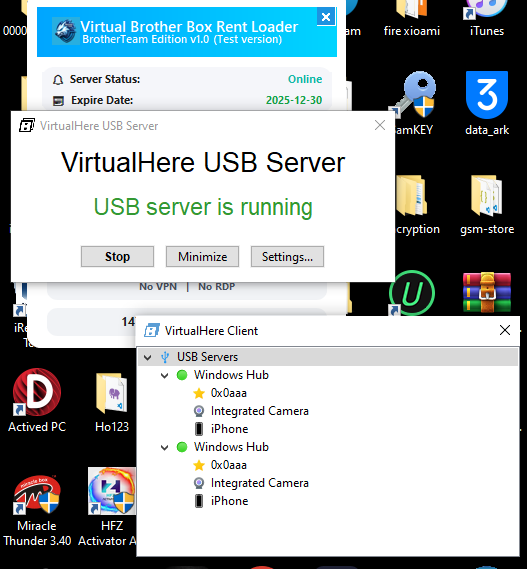Click the calendar icon next to Expire Date
Image resolution: width=527 pixels, height=569 pixels.
click(58, 101)
